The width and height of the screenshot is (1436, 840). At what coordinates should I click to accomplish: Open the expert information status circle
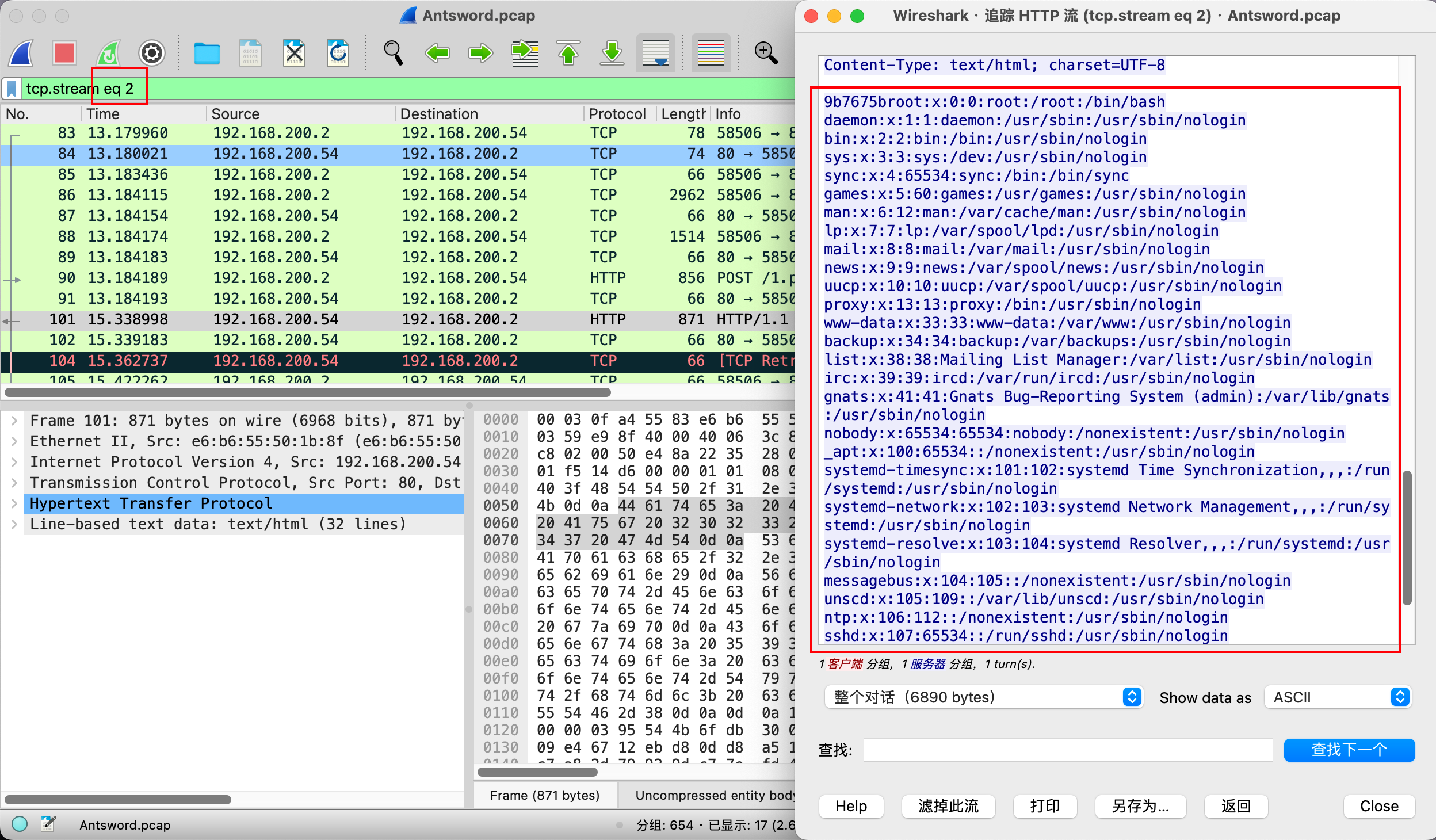pos(20,824)
